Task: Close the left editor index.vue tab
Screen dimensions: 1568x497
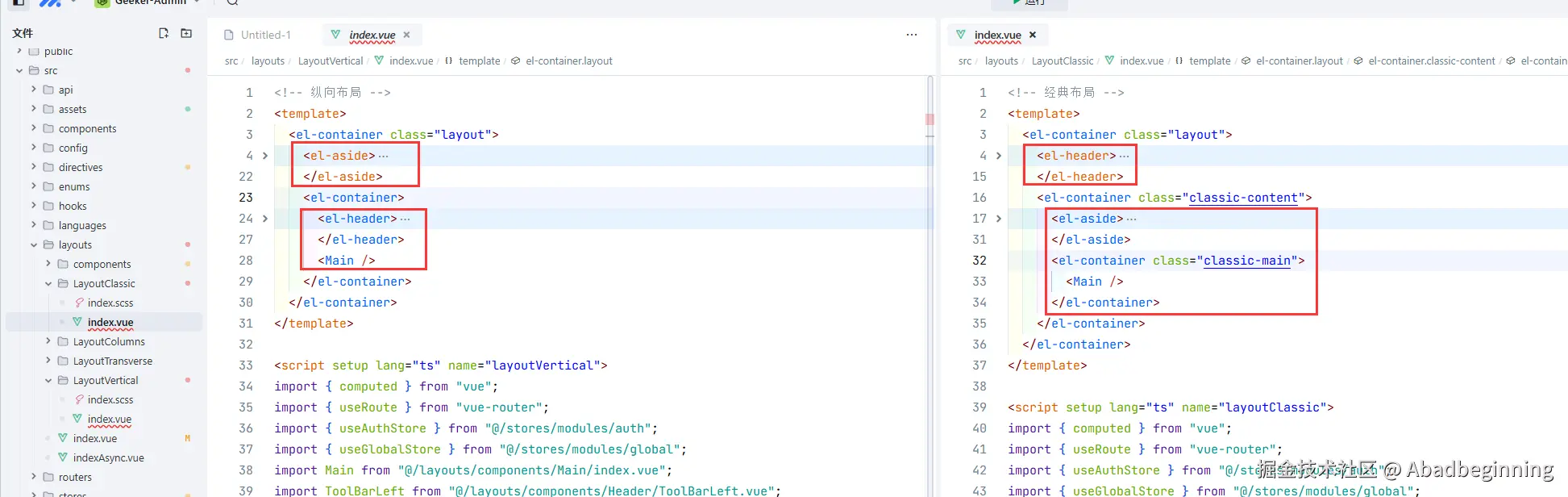Action: tap(407, 35)
